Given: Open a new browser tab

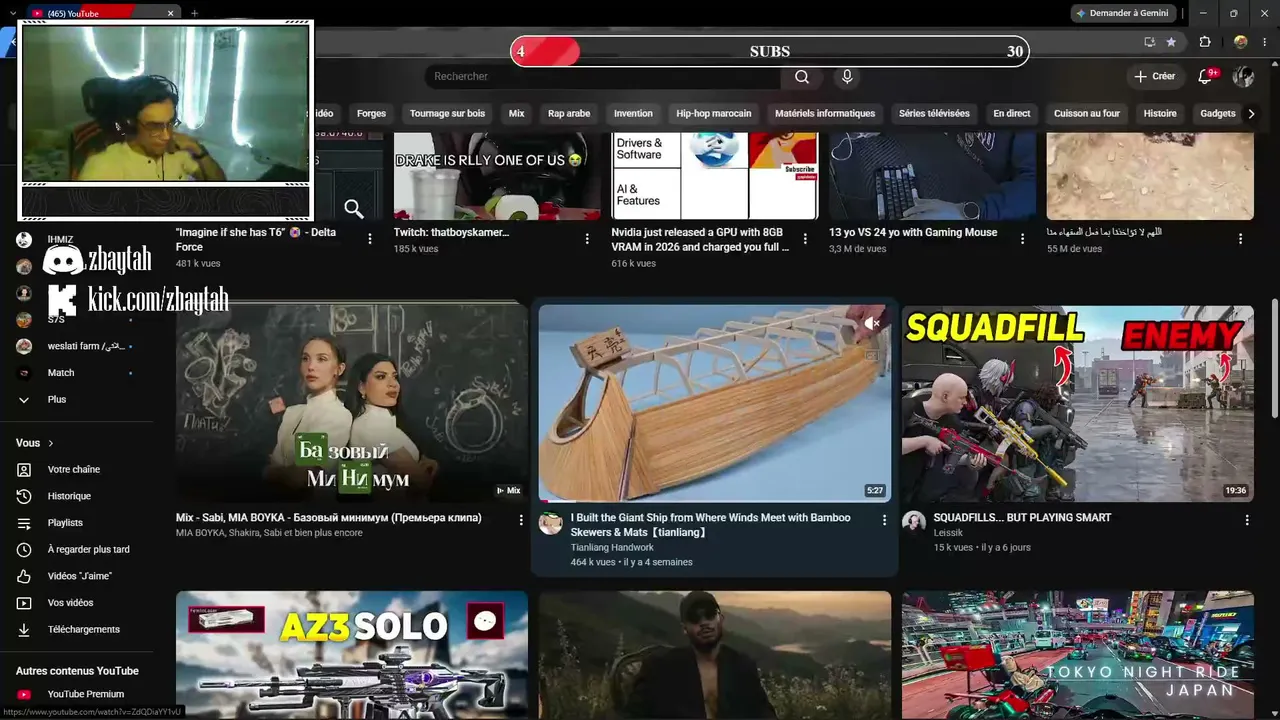Looking at the screenshot, I should click(x=194, y=13).
